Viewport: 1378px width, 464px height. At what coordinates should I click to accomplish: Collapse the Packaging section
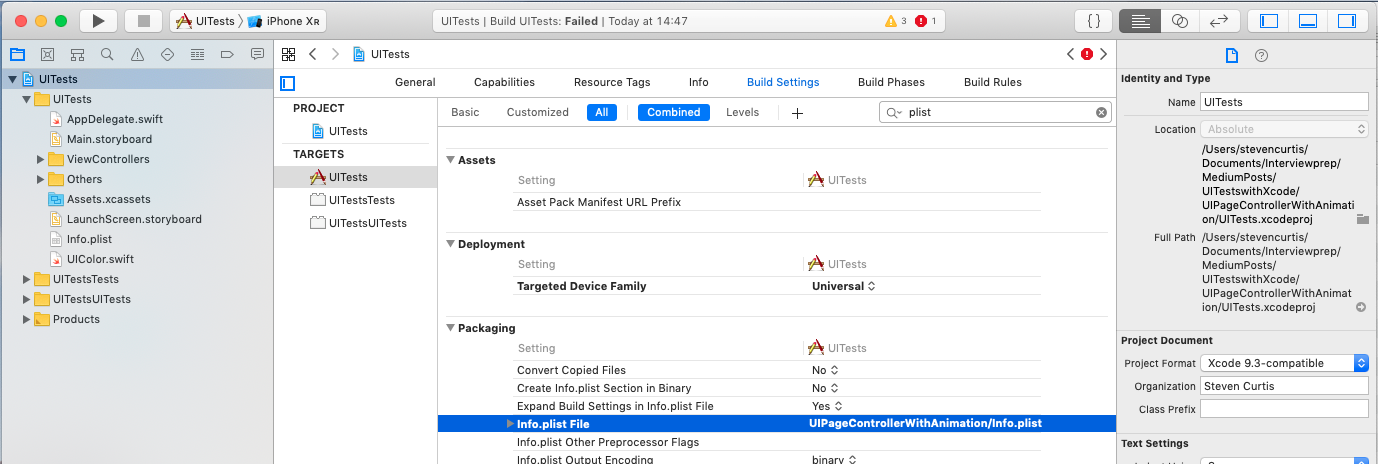coord(450,328)
